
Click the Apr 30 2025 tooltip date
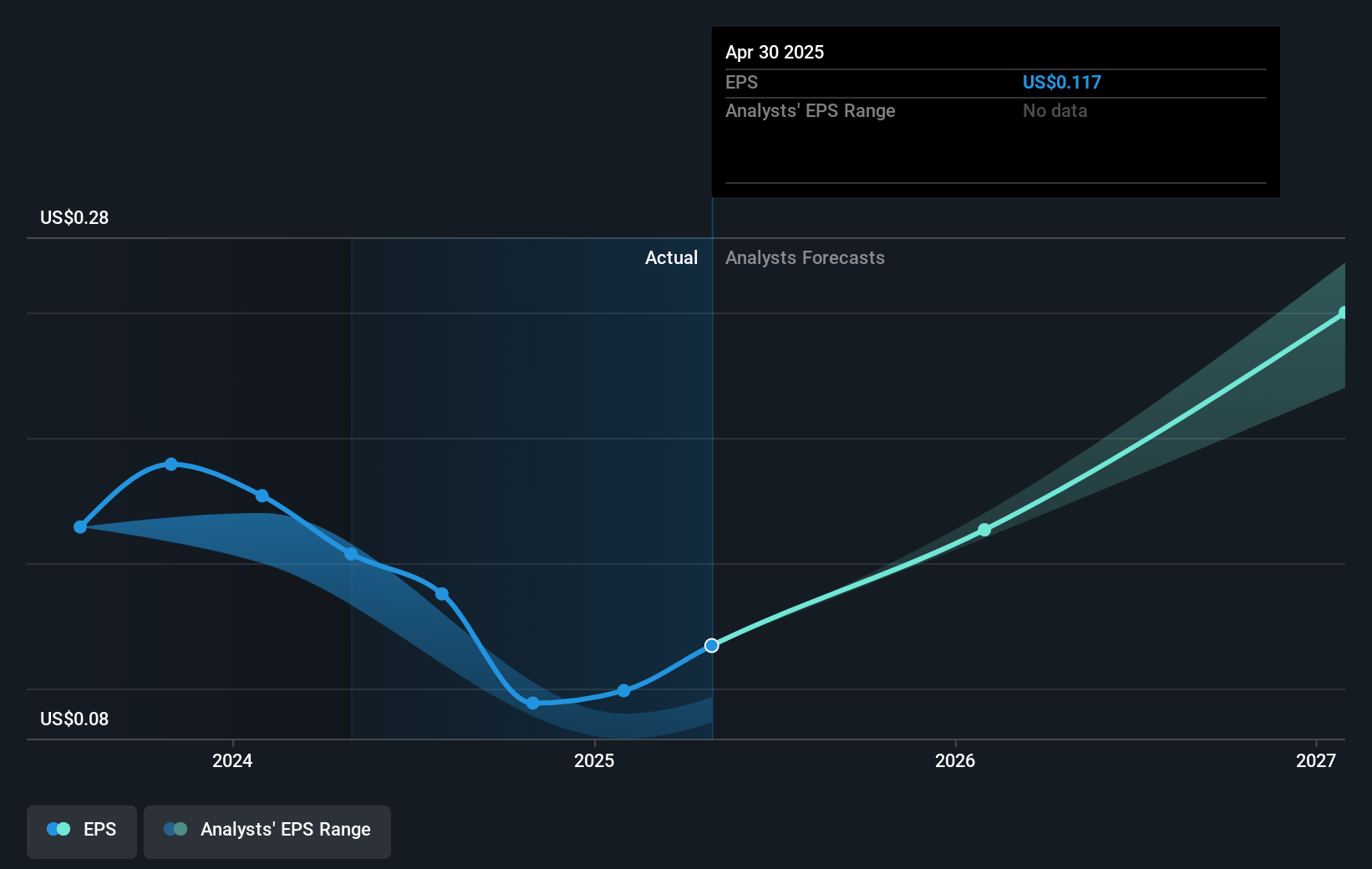click(x=775, y=52)
